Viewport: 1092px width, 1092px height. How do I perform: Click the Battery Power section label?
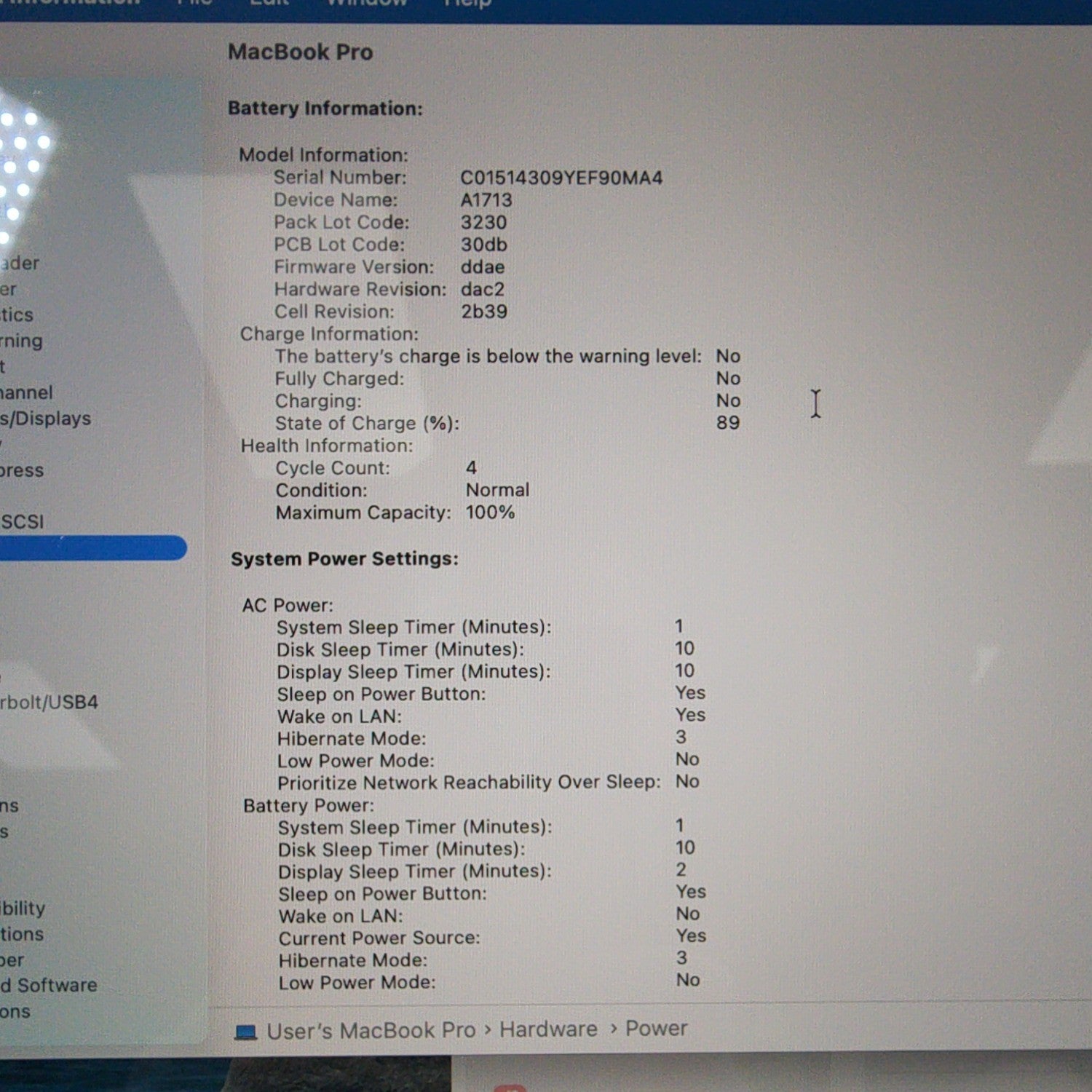click(309, 806)
